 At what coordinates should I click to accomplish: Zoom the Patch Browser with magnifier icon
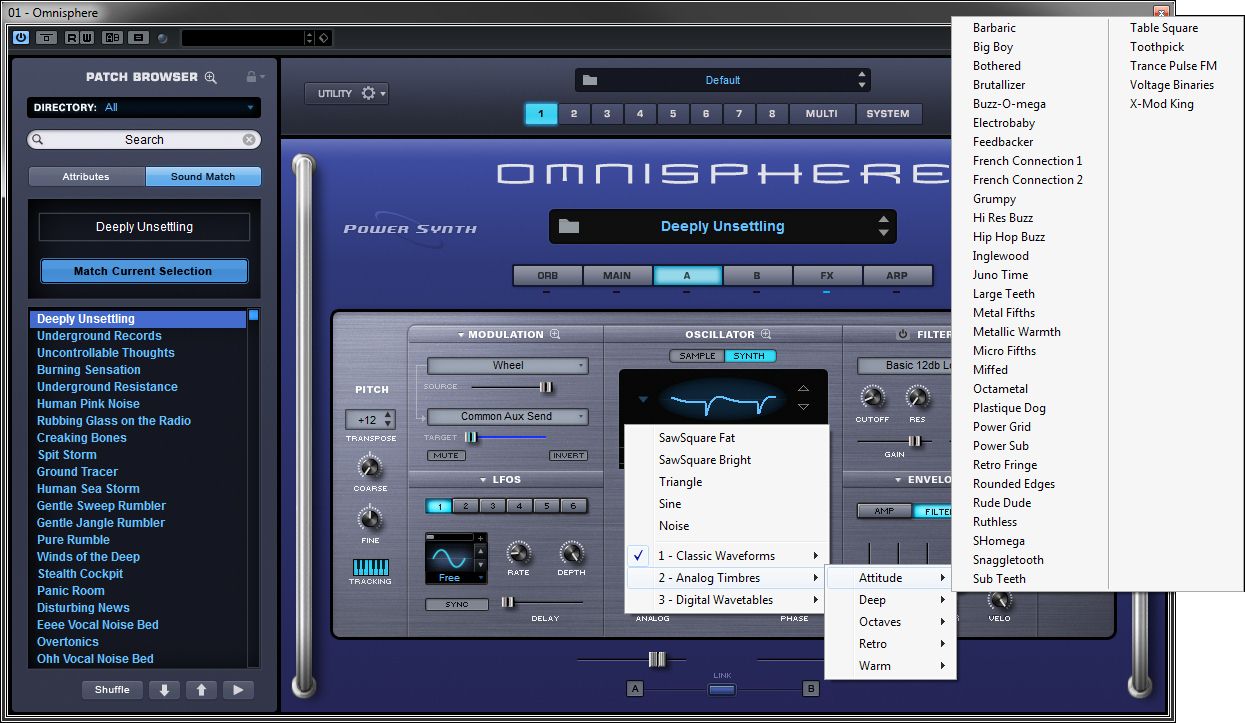point(210,77)
